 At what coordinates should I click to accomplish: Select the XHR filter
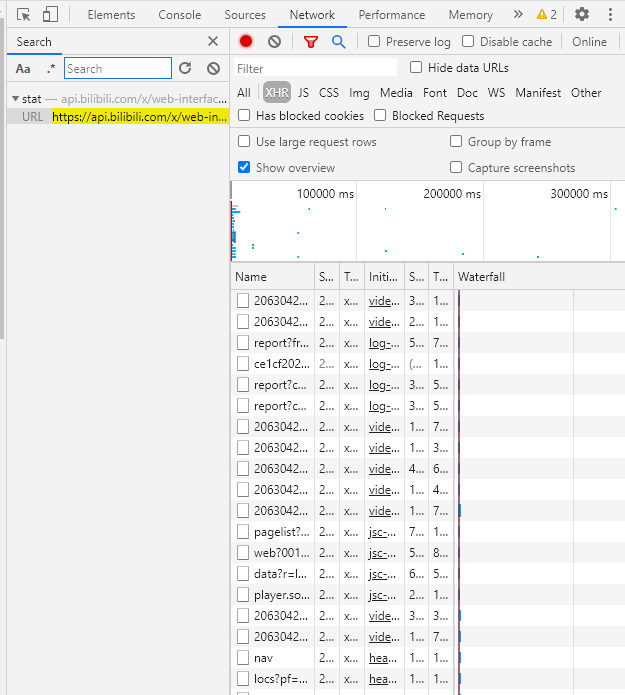tap(277, 92)
